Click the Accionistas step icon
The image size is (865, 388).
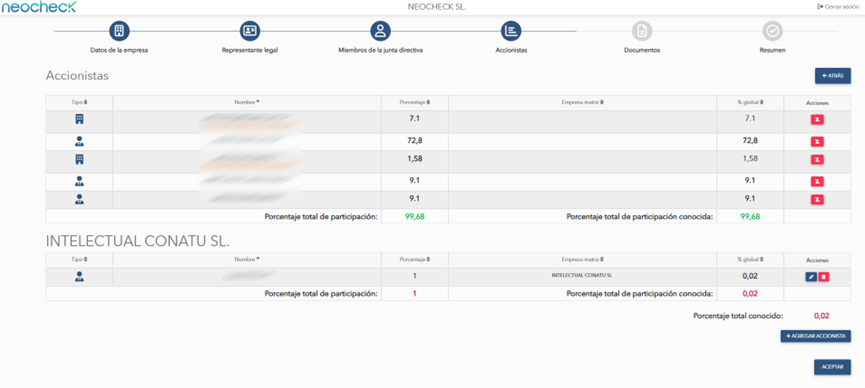511,31
